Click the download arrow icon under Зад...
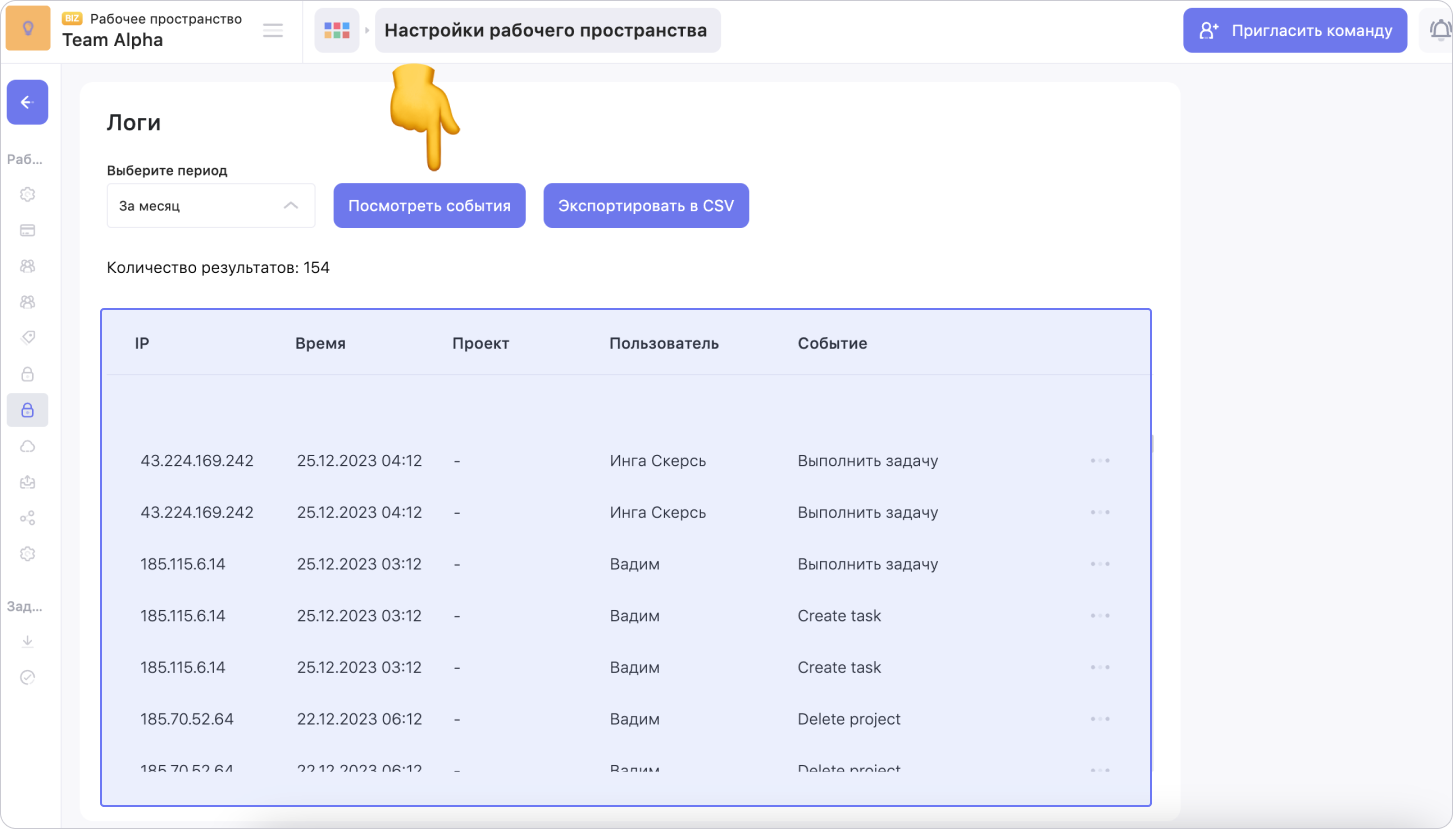This screenshot has height=829, width=1453. click(28, 641)
